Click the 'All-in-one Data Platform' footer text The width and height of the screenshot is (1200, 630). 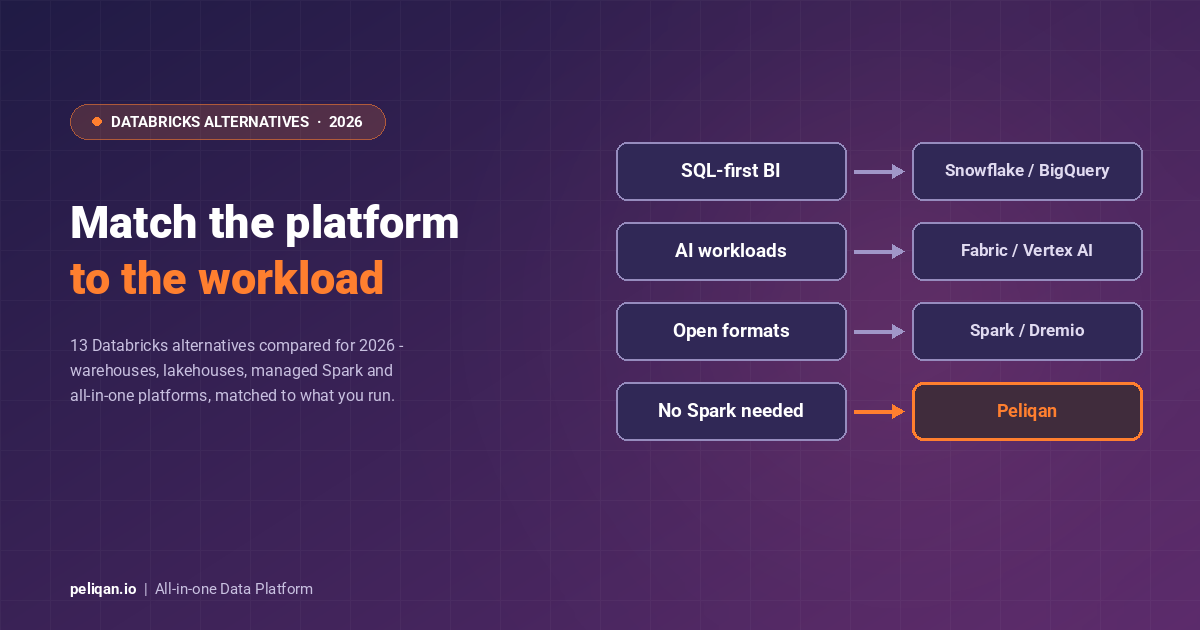[234, 589]
